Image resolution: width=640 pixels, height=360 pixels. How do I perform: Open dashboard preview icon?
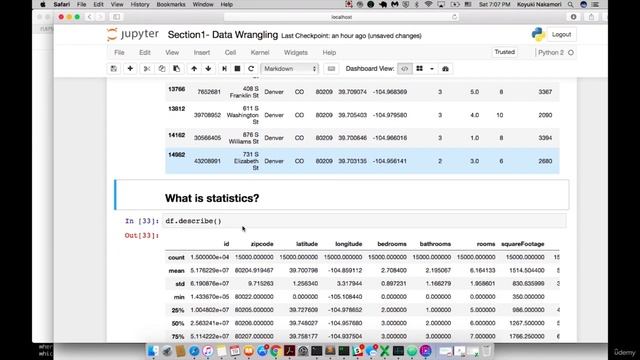[445, 69]
